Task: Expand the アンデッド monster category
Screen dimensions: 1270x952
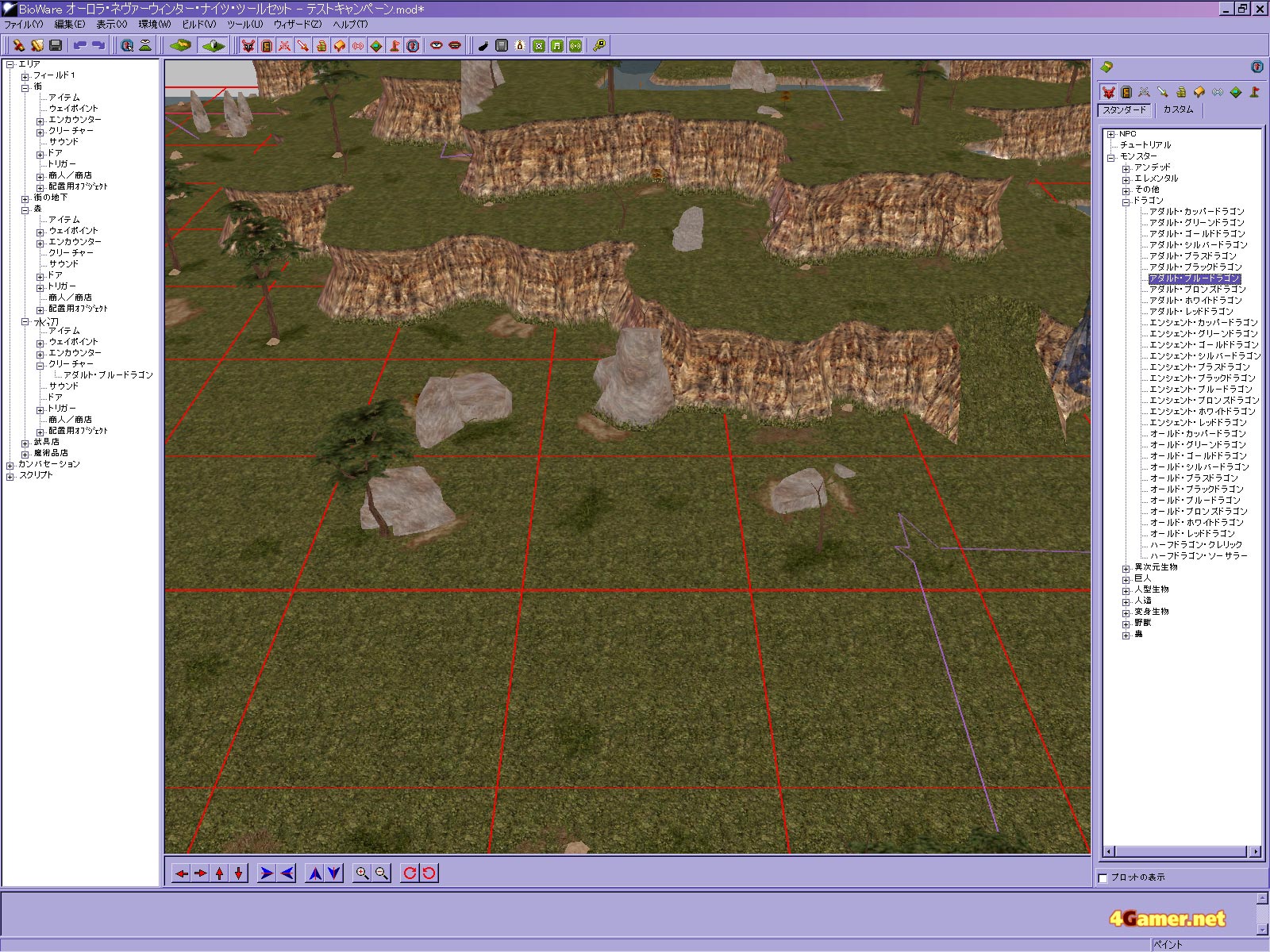Action: [x=1126, y=168]
